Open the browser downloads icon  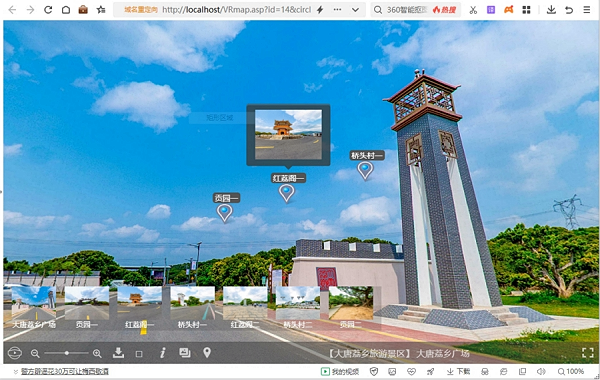[x=551, y=10]
